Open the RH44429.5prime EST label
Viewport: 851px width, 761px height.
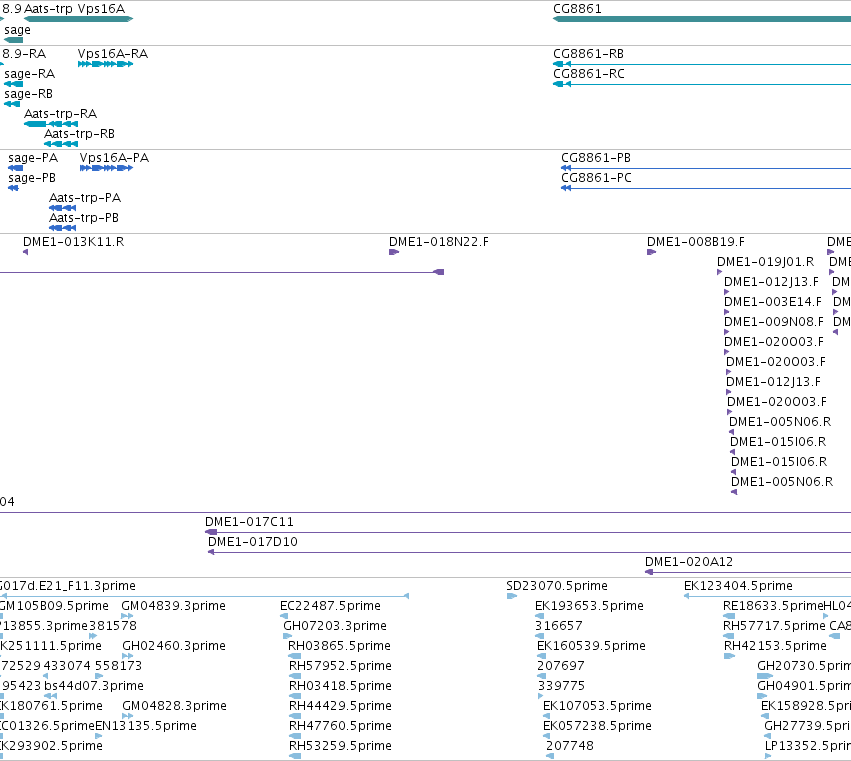tap(340, 706)
